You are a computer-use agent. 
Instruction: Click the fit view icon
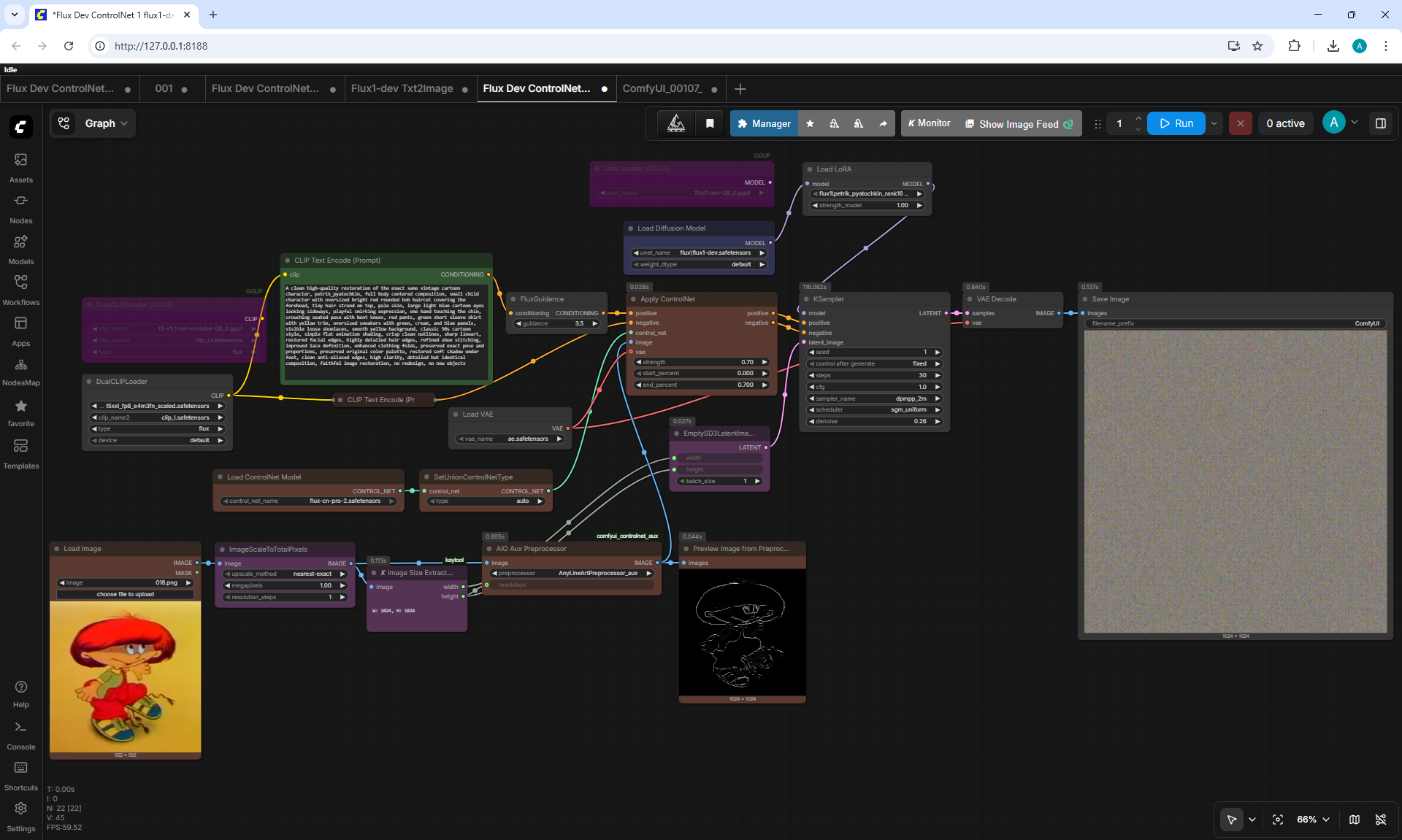click(x=1278, y=820)
